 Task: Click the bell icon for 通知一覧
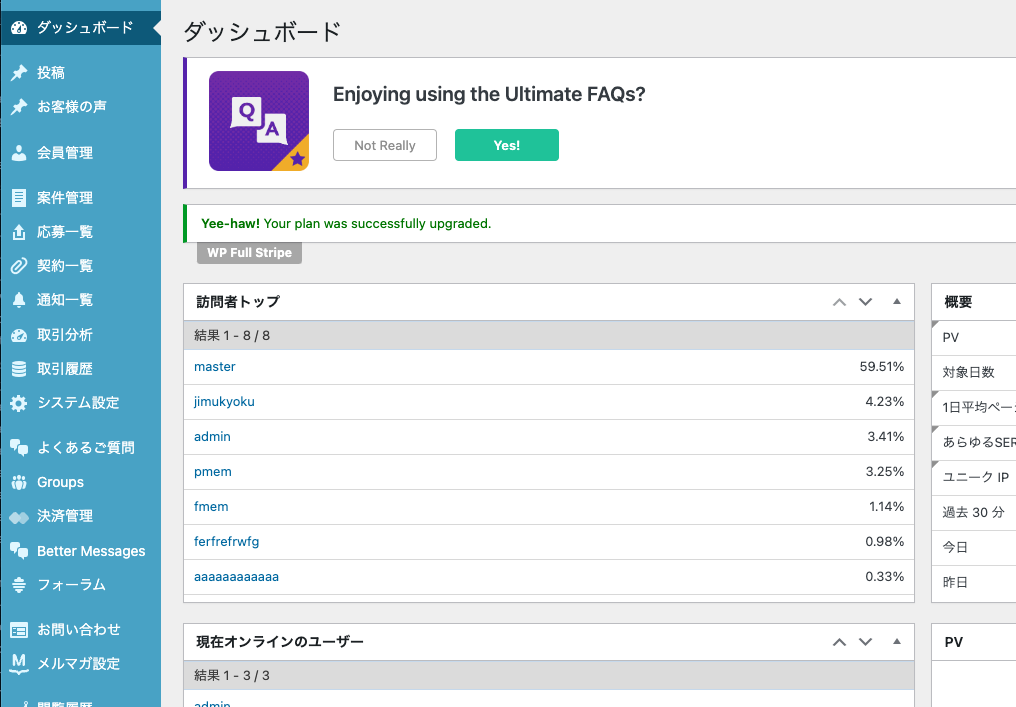click(x=19, y=300)
